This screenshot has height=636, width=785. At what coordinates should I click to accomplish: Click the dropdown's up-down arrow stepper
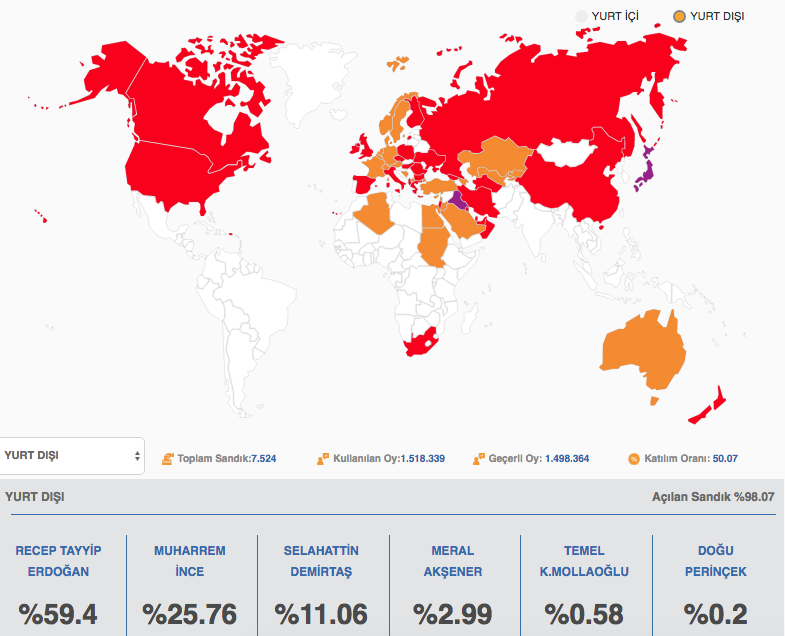[x=136, y=456]
